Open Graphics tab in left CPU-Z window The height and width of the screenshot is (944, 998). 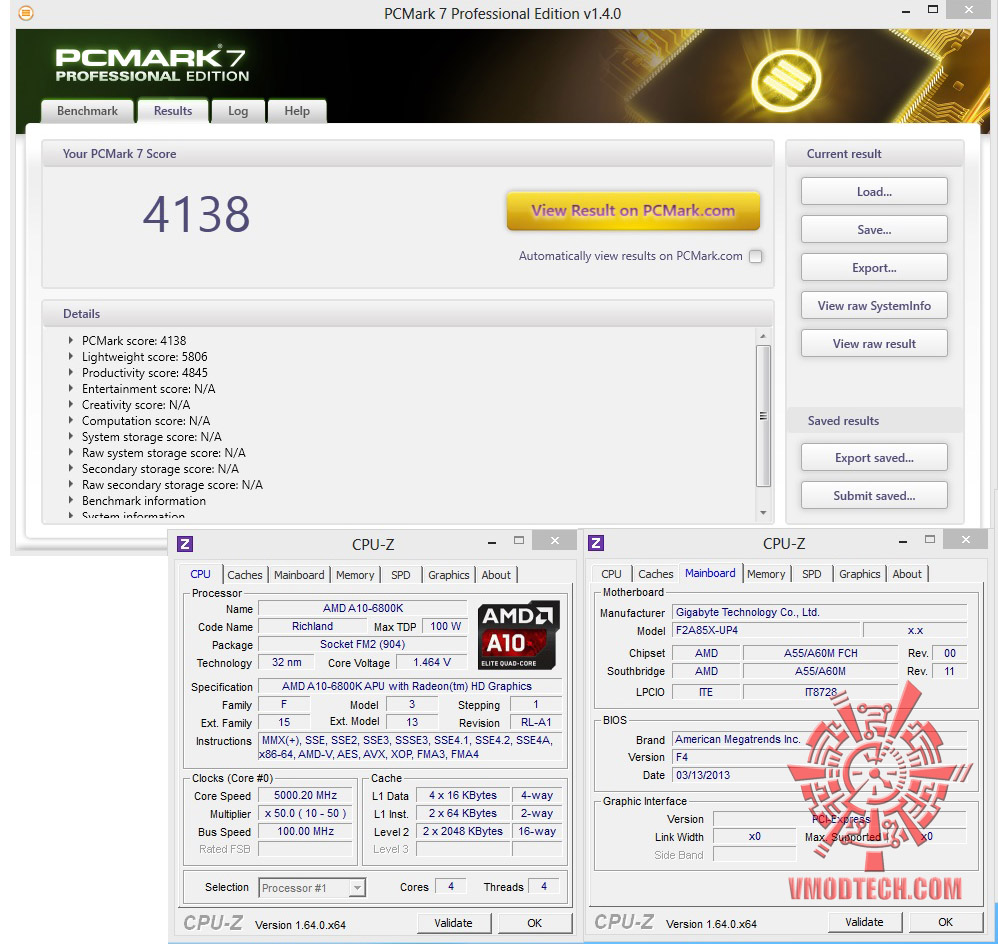click(x=448, y=575)
